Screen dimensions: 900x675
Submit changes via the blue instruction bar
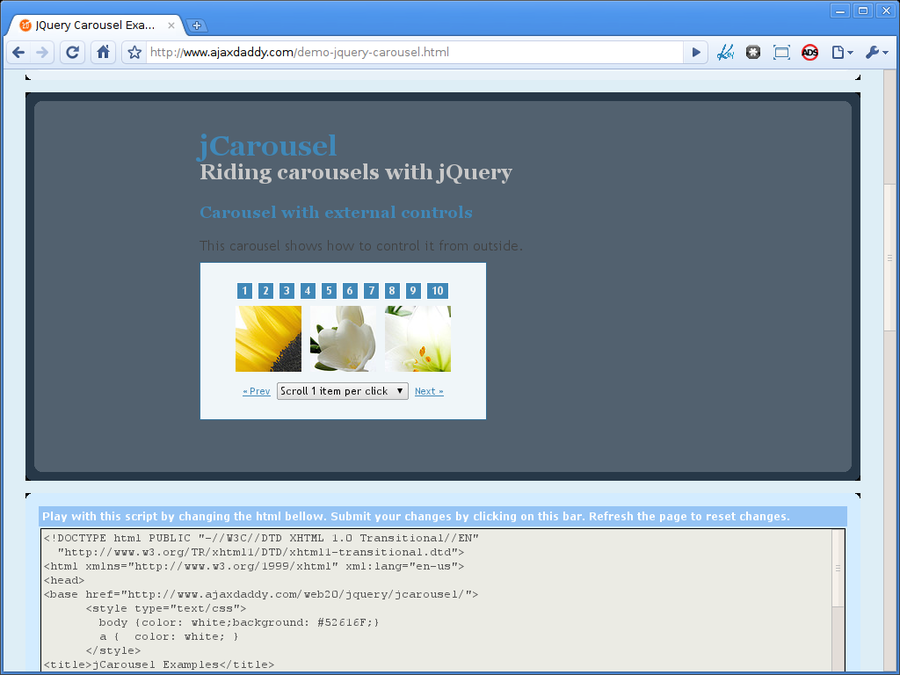coord(443,517)
